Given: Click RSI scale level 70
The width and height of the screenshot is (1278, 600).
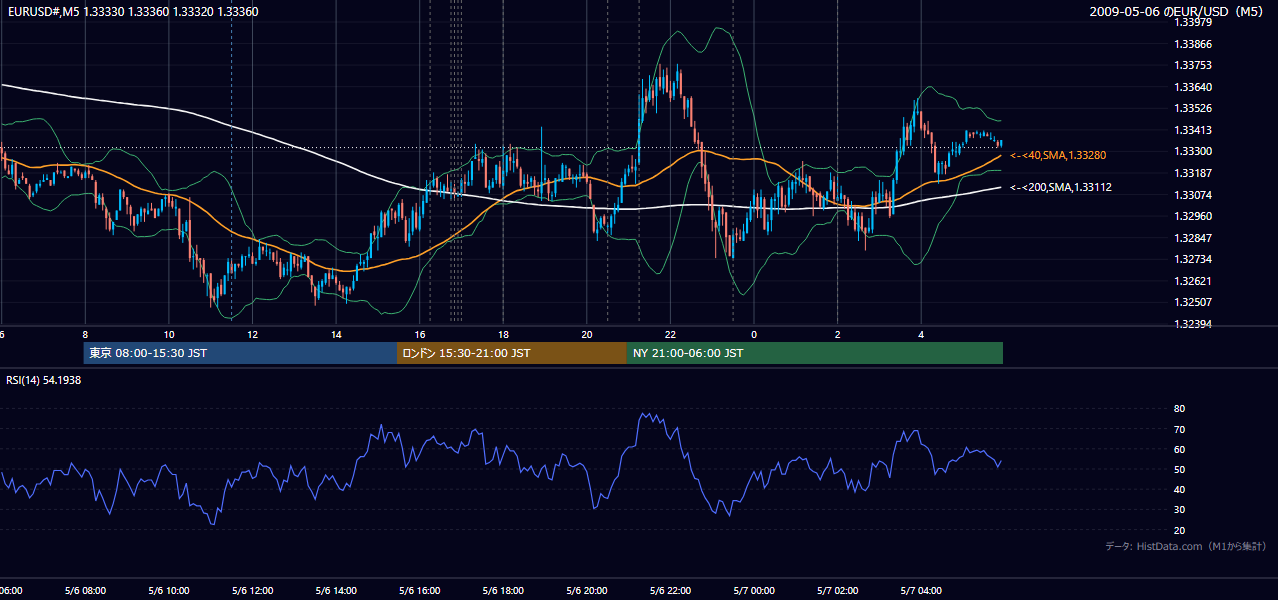Looking at the screenshot, I should coord(1179,429).
